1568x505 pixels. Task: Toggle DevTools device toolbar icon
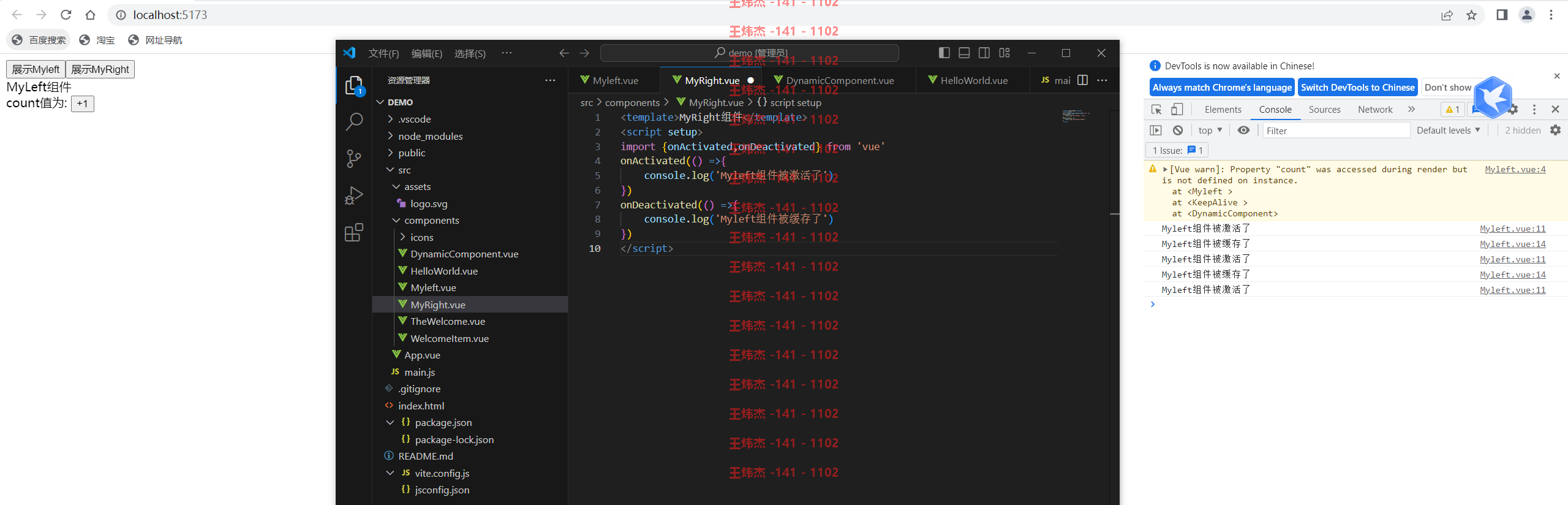(x=1177, y=110)
